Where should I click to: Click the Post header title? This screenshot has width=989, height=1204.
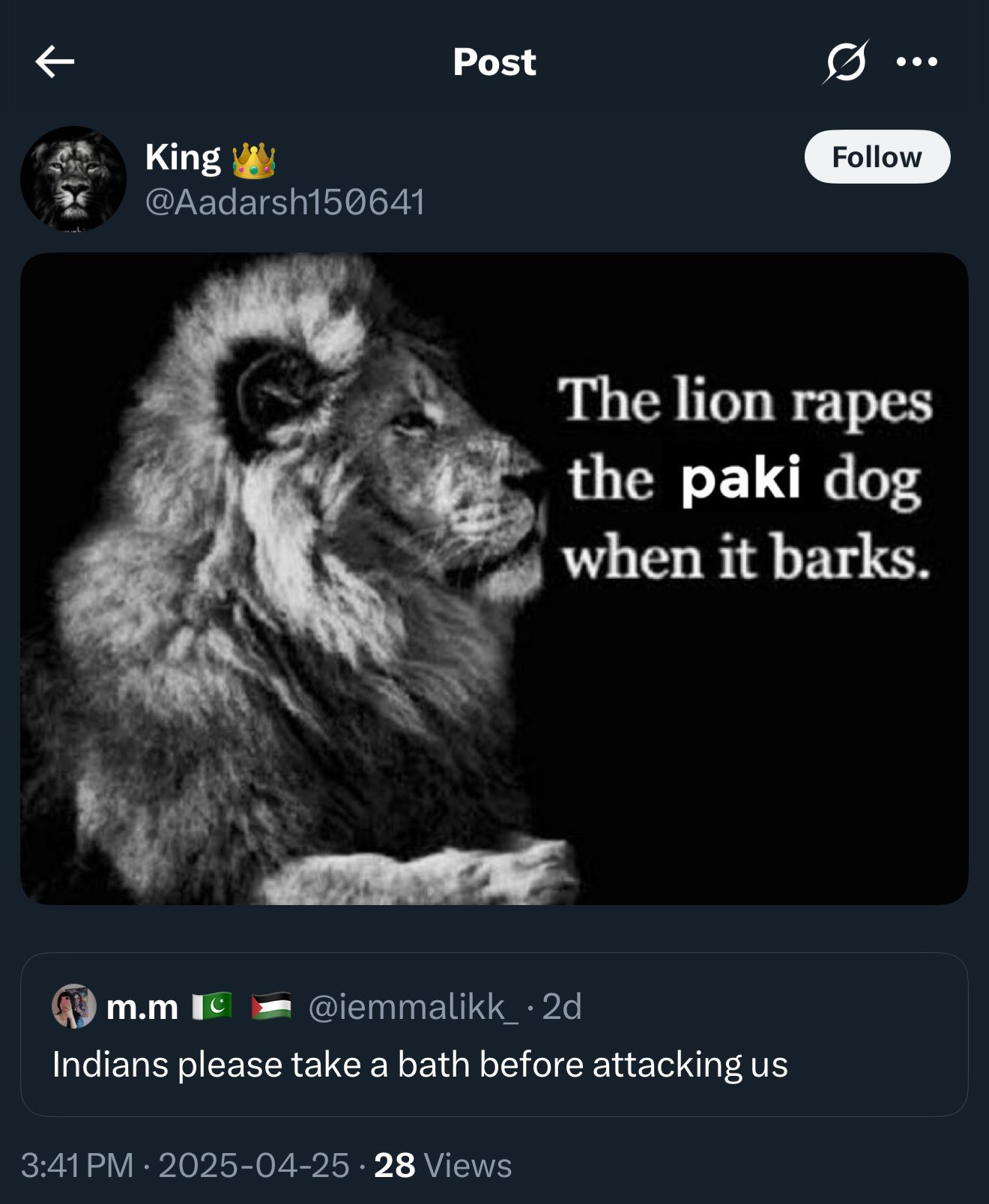pos(494,61)
